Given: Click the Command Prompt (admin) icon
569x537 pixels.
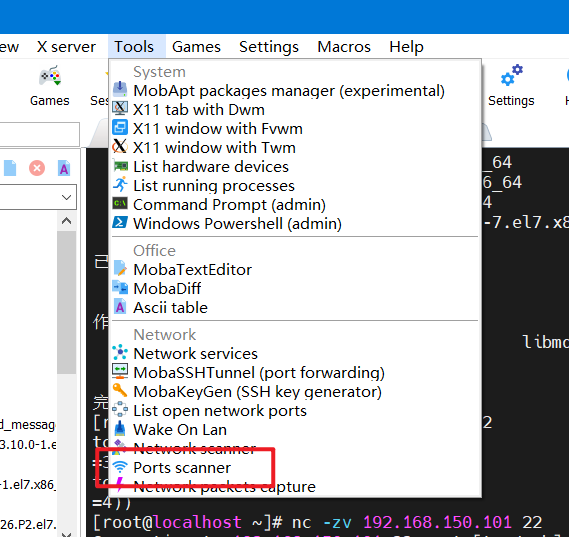Looking at the screenshot, I should 120,204.
